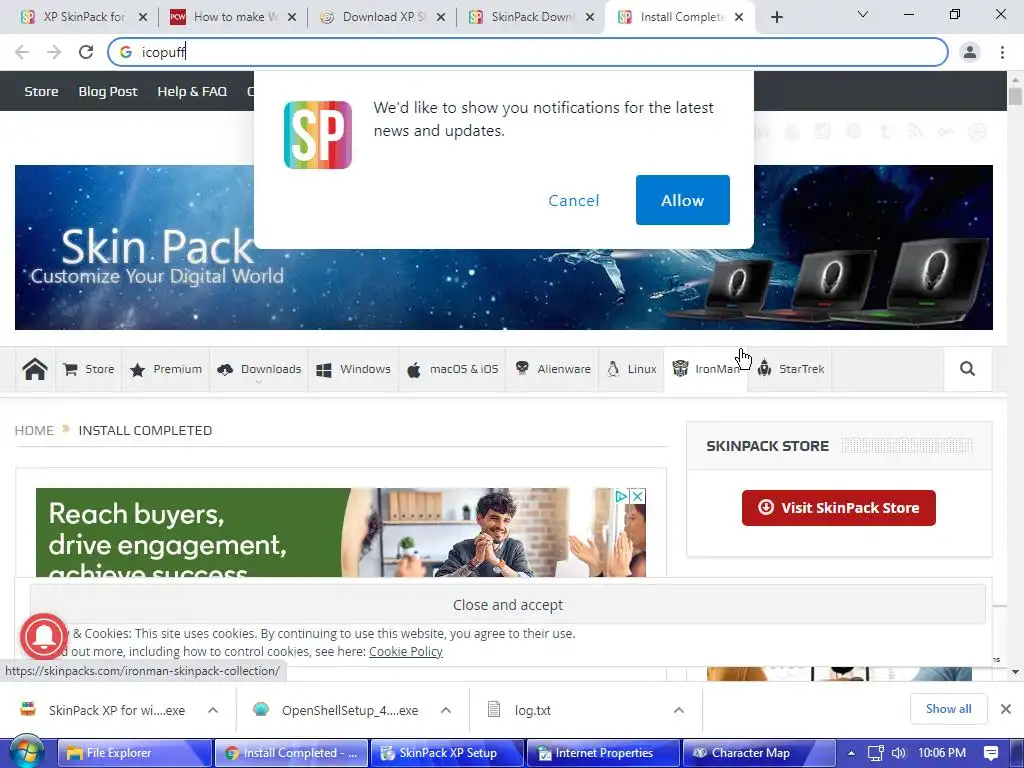Expand log.txt download options chevron
Viewport: 1024px width, 768px height.
679,711
